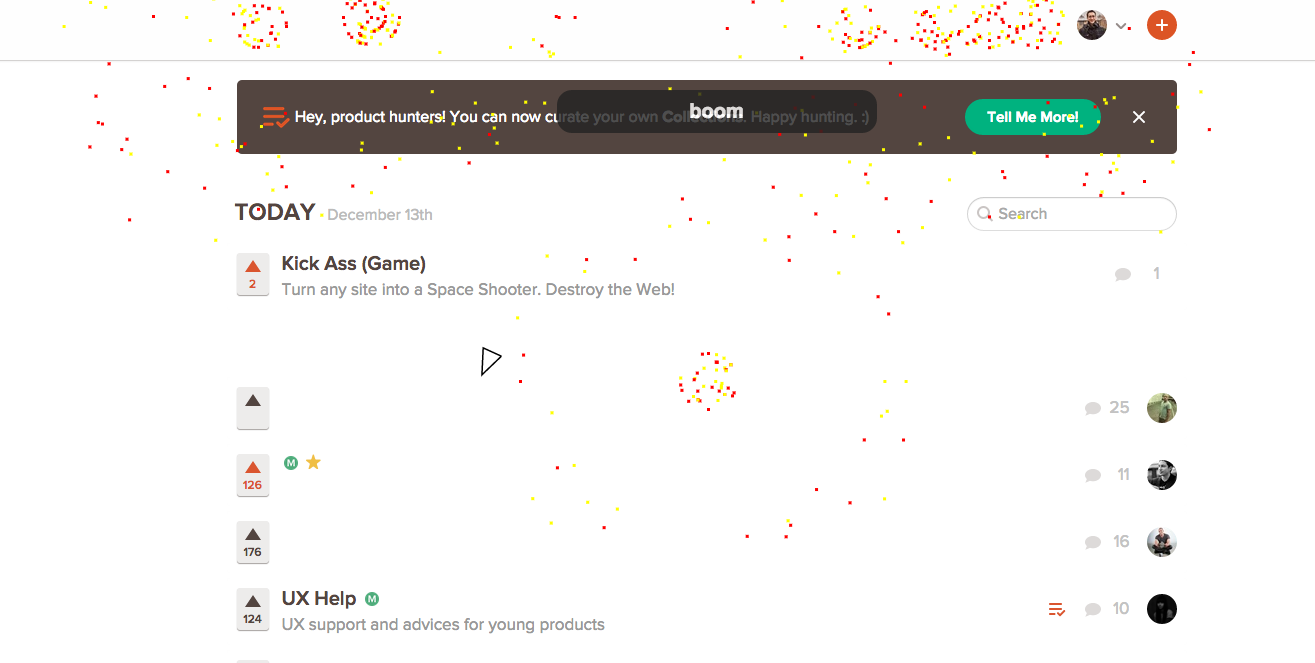Add UX Help to a collection icon

click(x=1056, y=609)
